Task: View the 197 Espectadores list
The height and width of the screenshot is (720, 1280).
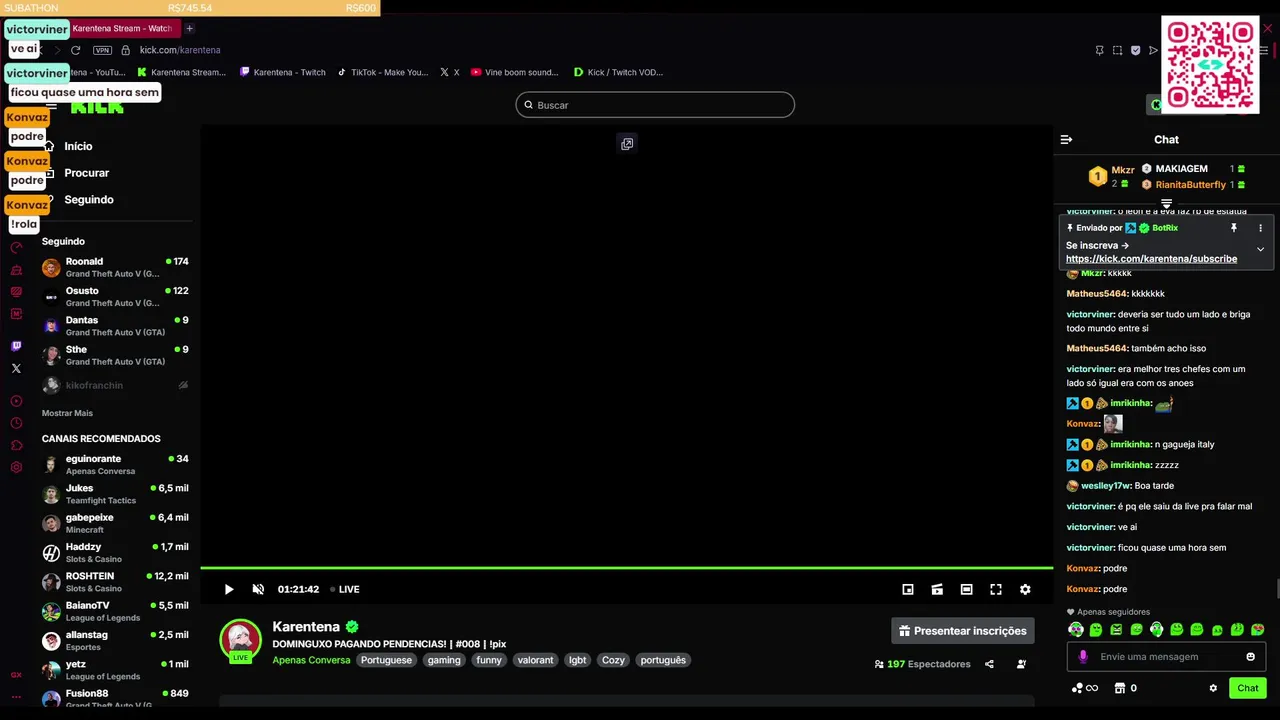Action: 922,664
